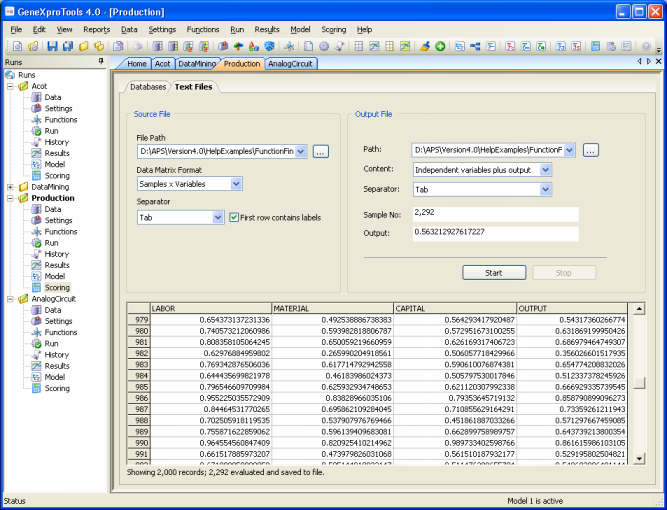Open the Functions menu

[x=203, y=29]
